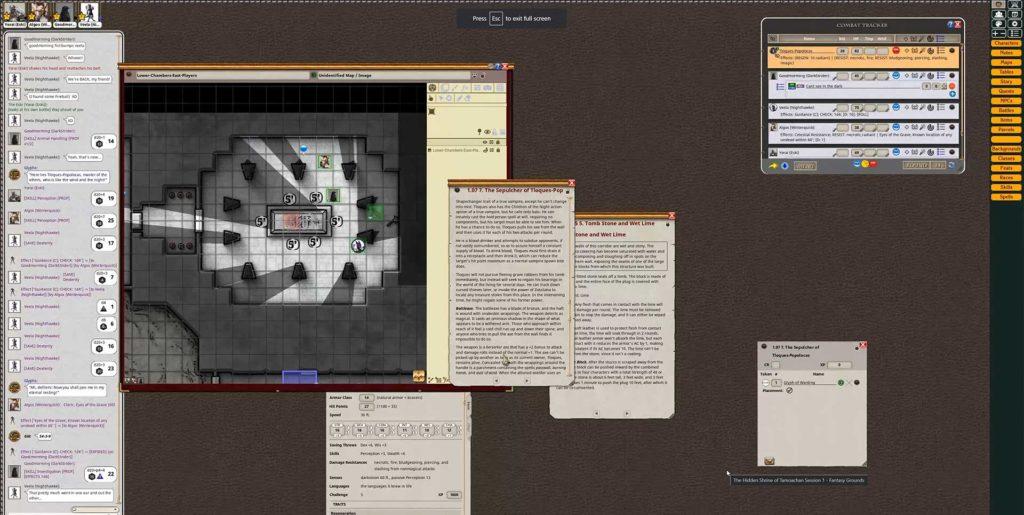Go to next page of Sepulcher story

pos(528,380)
